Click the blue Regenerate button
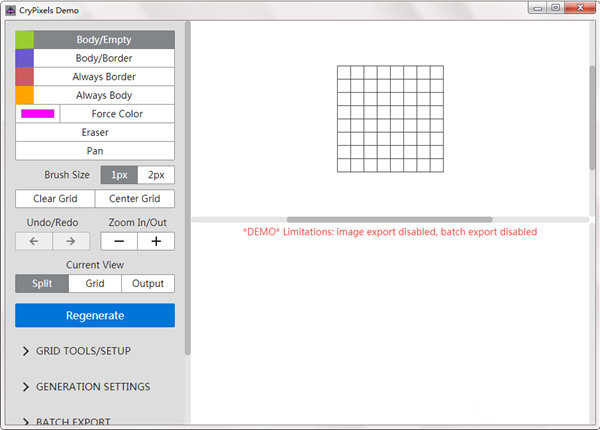 [x=95, y=315]
